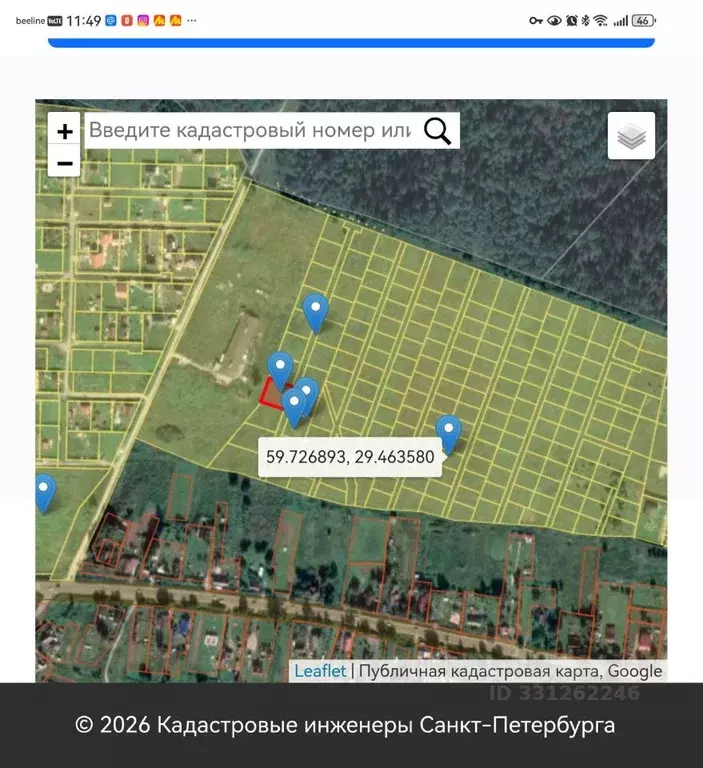Select the topmost blue map marker
Viewport: 703px width, 768px height.
(x=315, y=314)
